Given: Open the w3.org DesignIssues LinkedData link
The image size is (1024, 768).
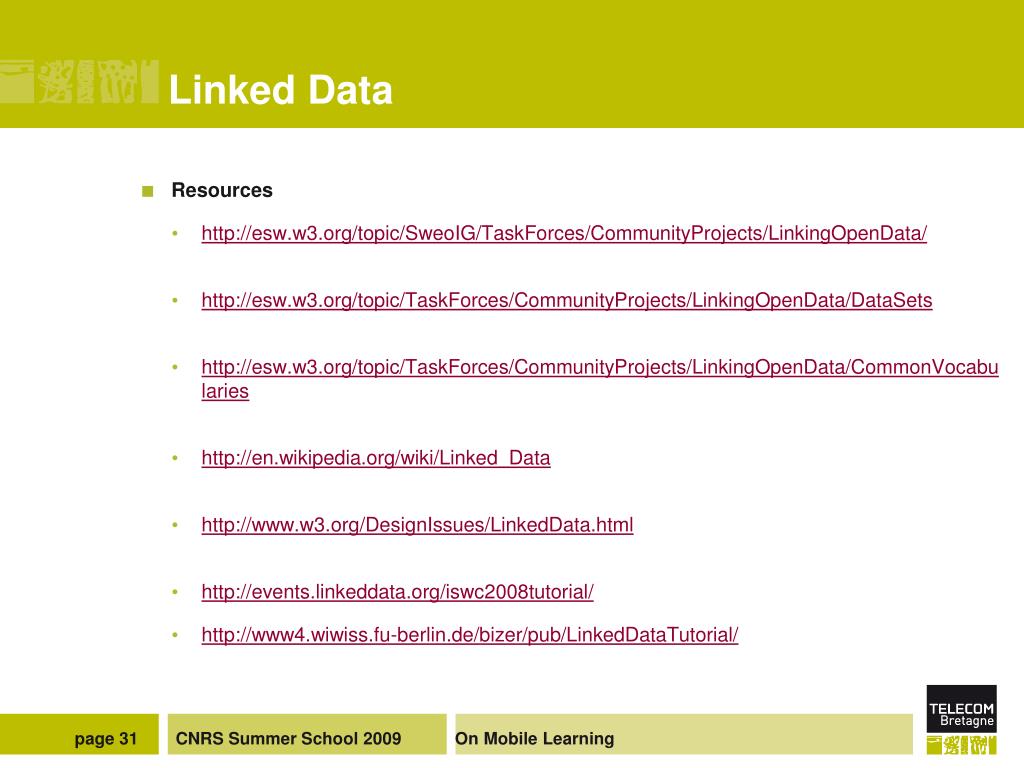Looking at the screenshot, I should pyautogui.click(x=417, y=525).
